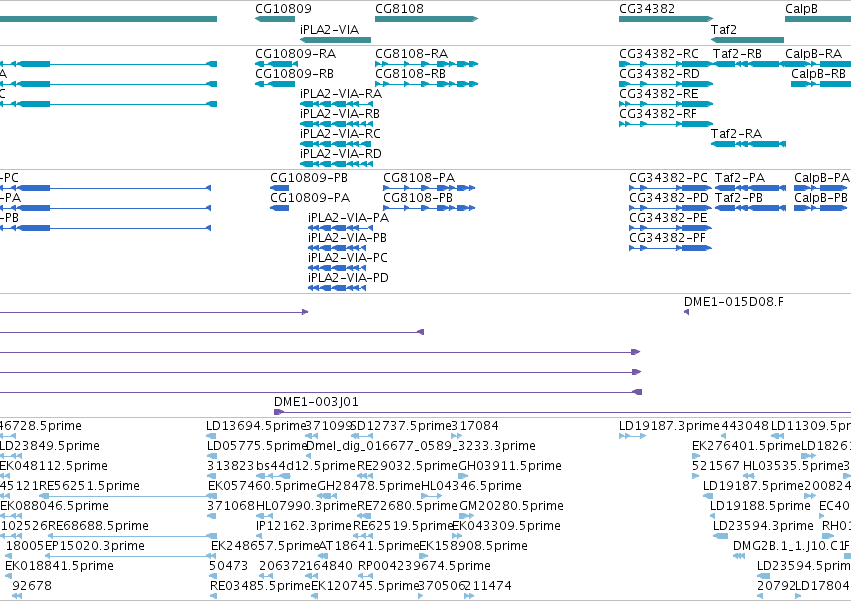Open protein CG8108-PA
The height and width of the screenshot is (601, 851).
coord(419,178)
